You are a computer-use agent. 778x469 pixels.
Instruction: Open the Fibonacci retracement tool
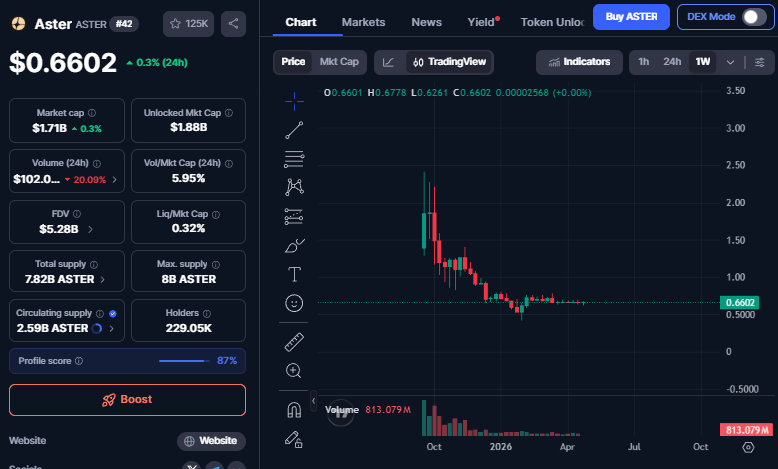pos(294,159)
